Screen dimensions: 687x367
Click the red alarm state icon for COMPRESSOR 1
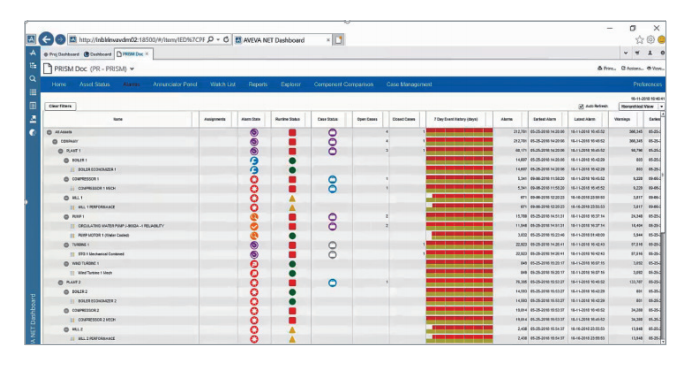pyautogui.click(x=254, y=179)
